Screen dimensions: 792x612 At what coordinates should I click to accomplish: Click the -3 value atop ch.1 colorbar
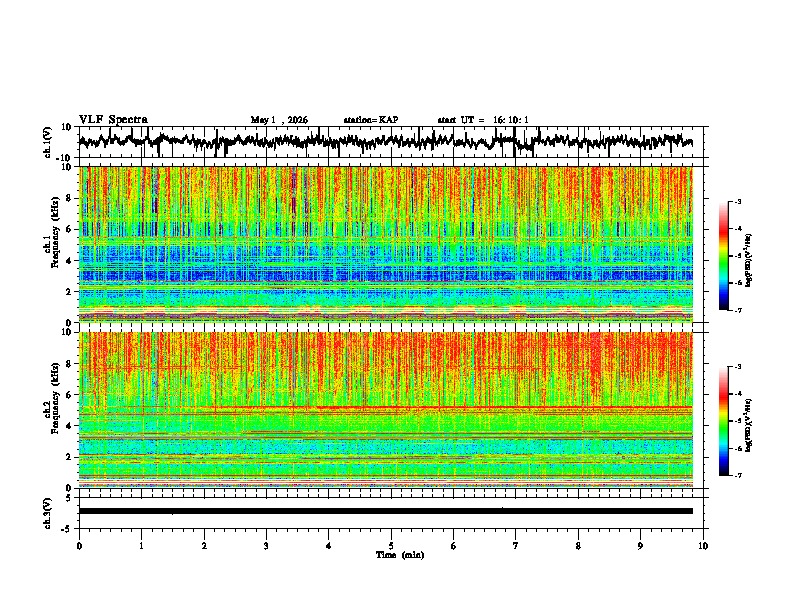coord(737,201)
